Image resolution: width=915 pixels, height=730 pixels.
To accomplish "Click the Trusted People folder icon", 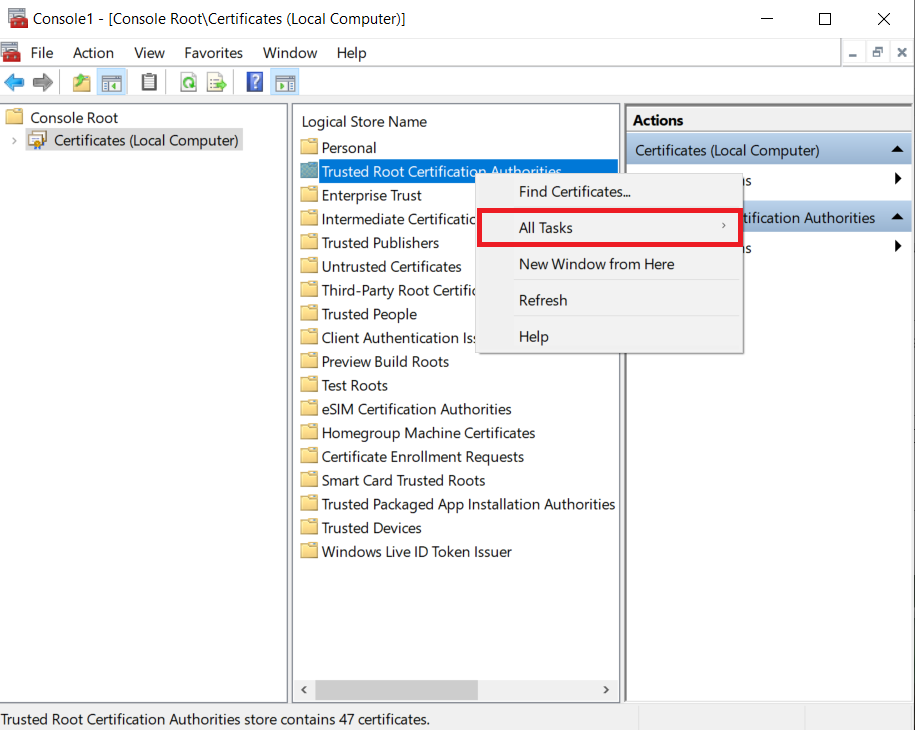I will (309, 313).
